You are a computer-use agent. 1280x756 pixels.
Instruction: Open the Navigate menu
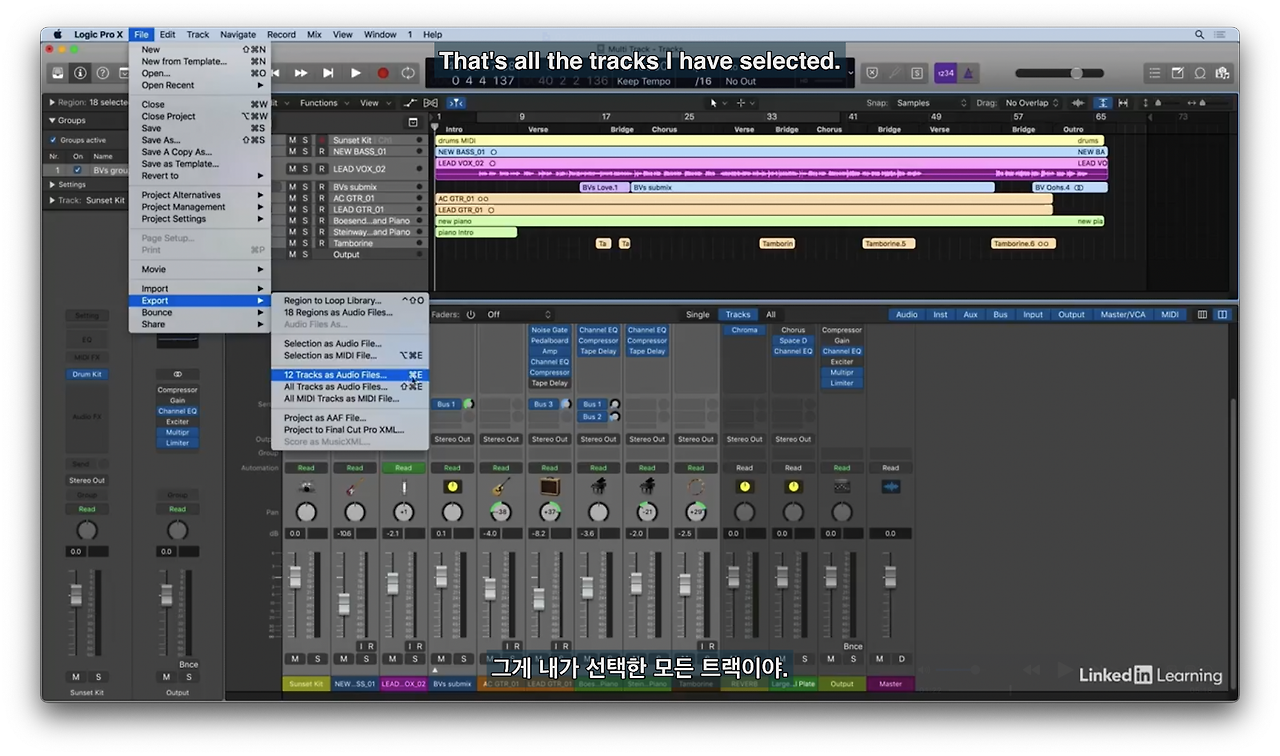(238, 34)
